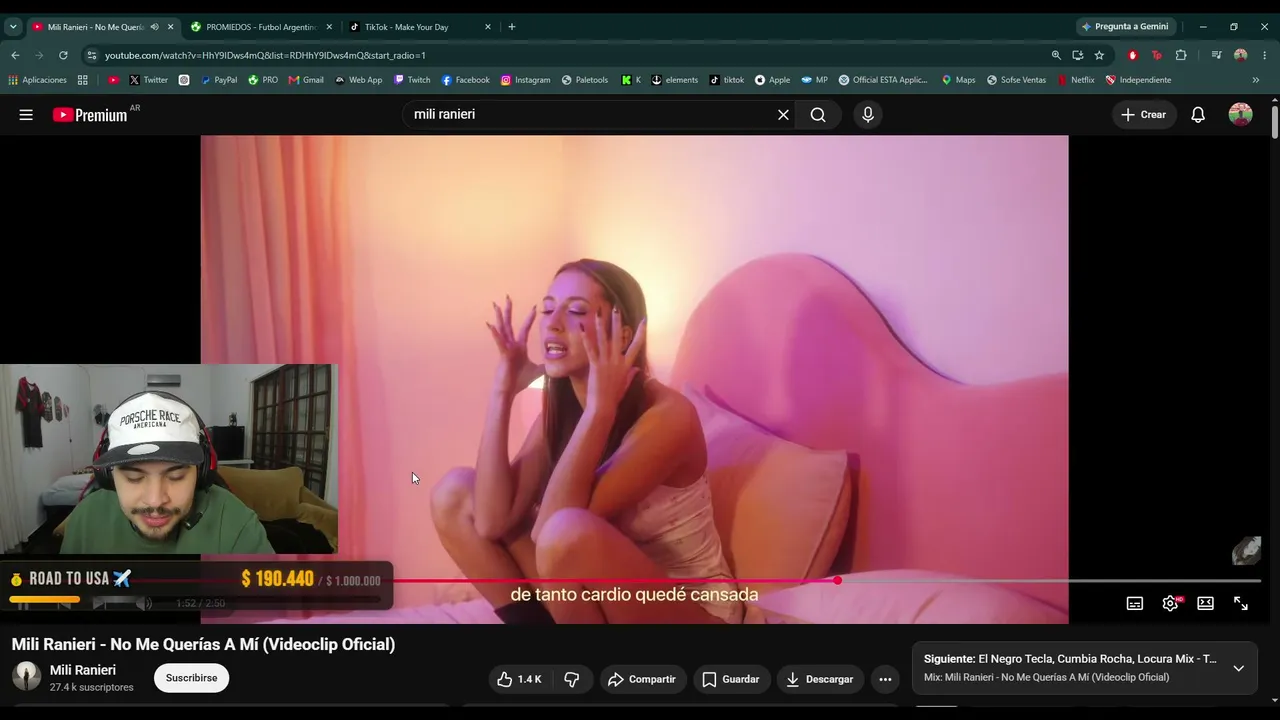Mute the Mili Ranieri tab audio
This screenshot has height=720, width=1280.
(x=154, y=27)
